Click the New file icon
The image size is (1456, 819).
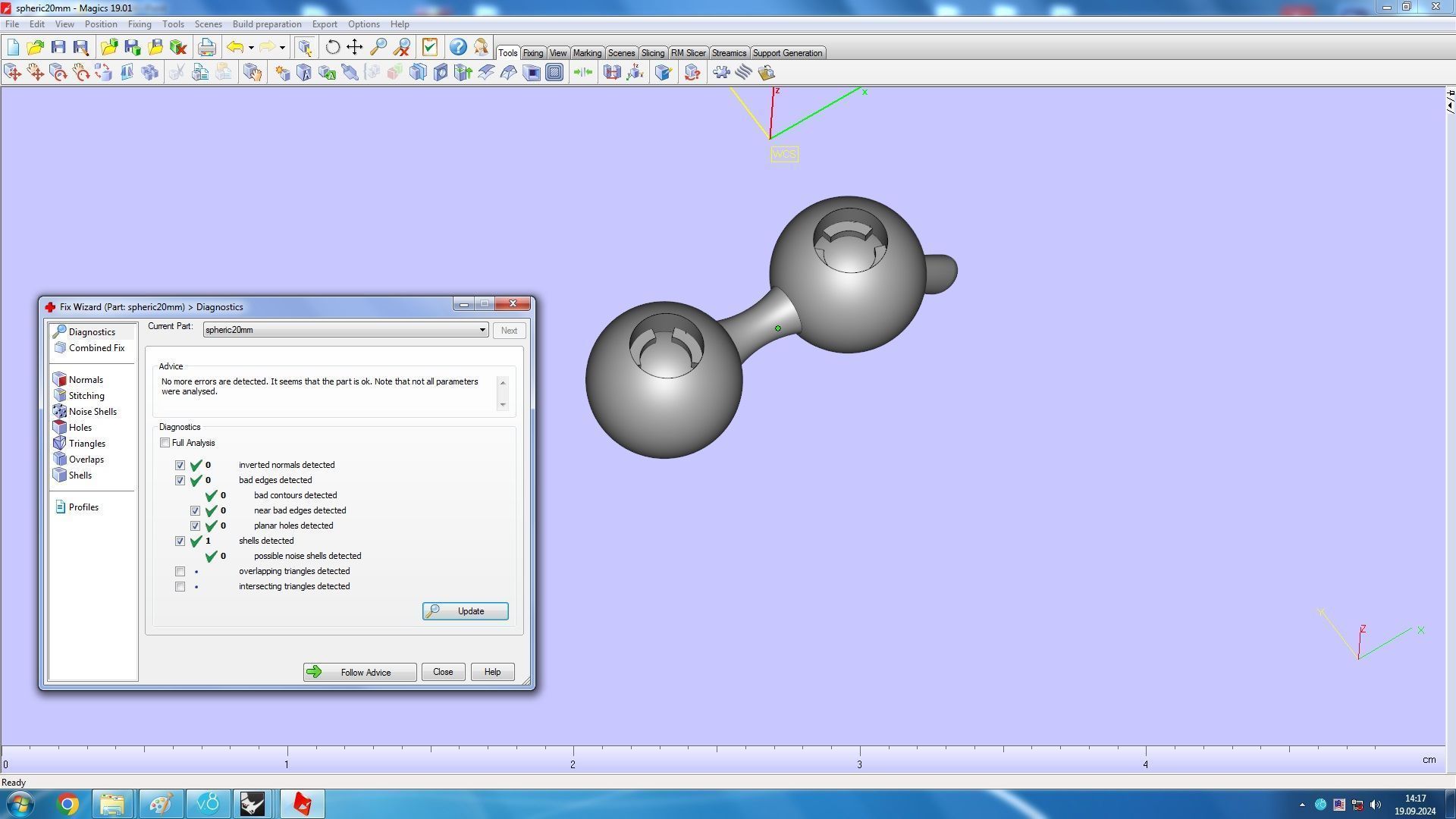point(13,48)
